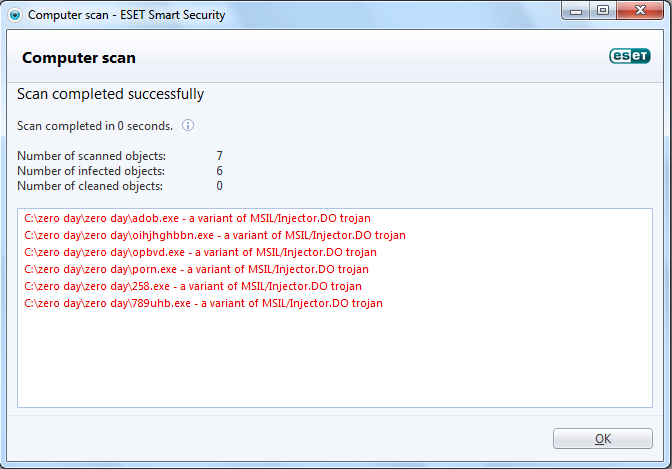This screenshot has height=469, width=672.
Task: Click the ESET logo in the header
Action: coord(630,57)
